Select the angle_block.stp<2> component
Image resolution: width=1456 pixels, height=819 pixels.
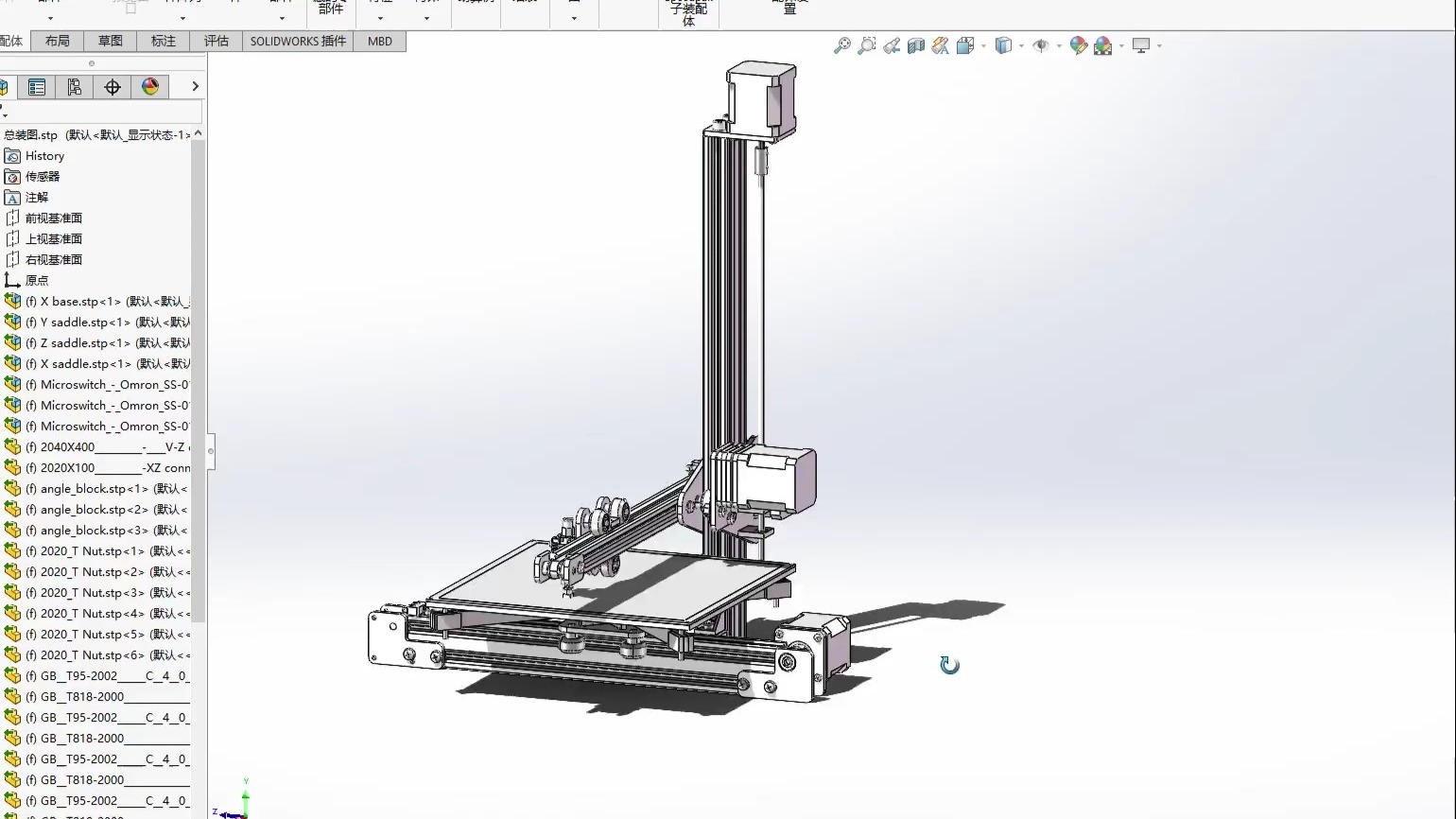(x=95, y=510)
